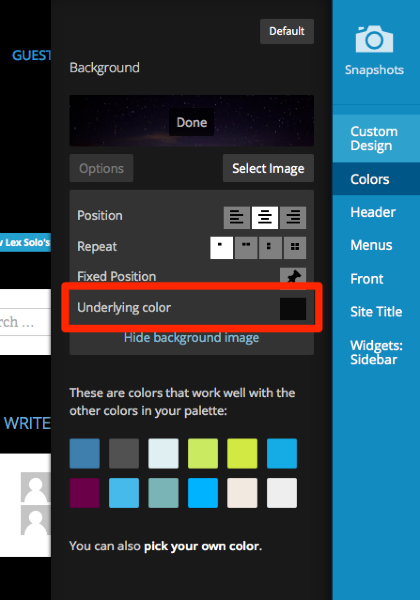Viewport: 420px width, 600px height.
Task: Click the Lex Solo's tag in preview
Action: 25,242
